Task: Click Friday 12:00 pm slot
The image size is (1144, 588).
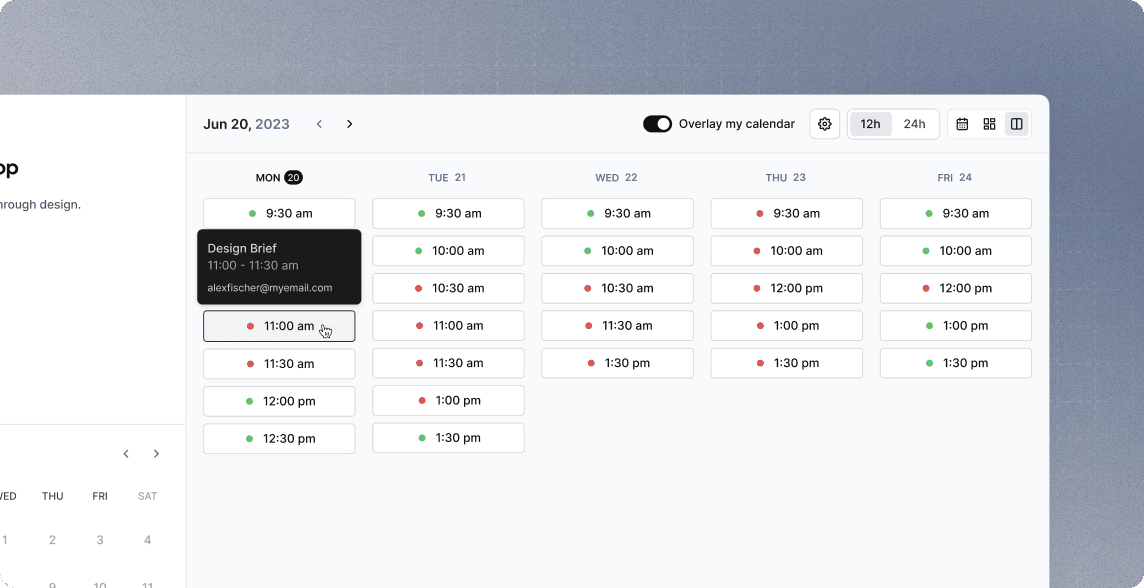Action: [956, 288]
